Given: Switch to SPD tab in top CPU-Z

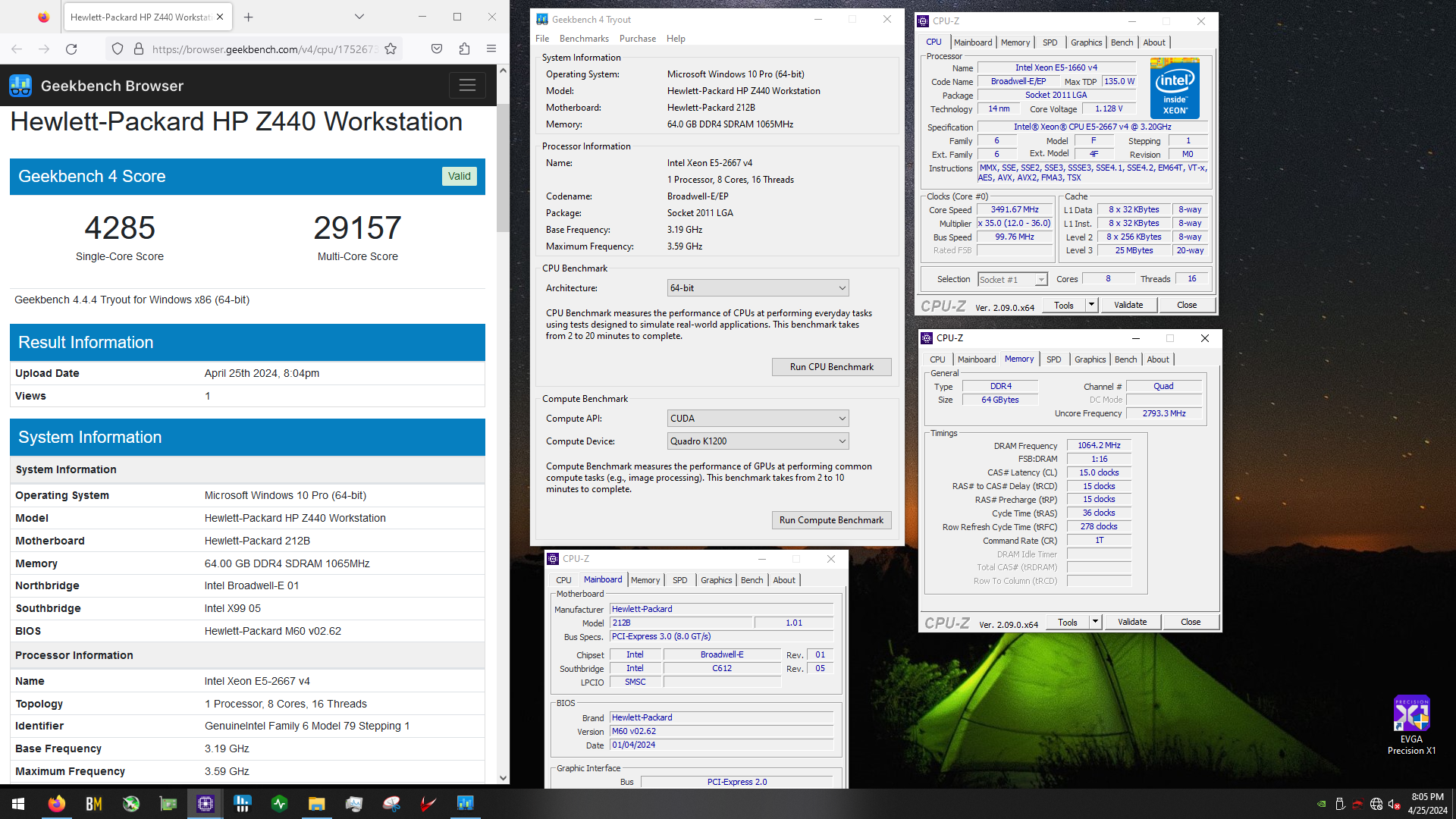Looking at the screenshot, I should point(1050,42).
